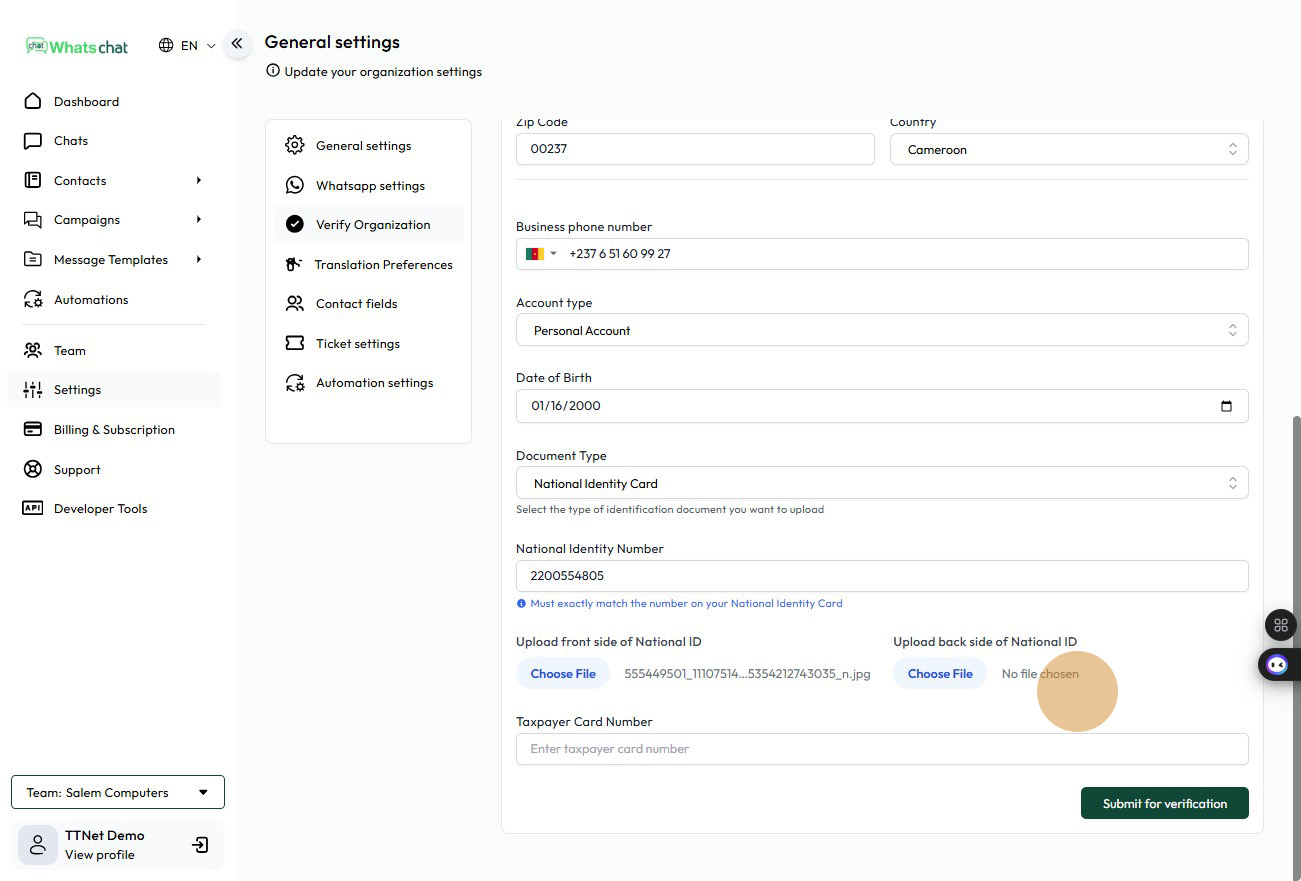The image size is (1301, 881).
Task: Go to Billing & Subscription
Action: tap(114, 430)
